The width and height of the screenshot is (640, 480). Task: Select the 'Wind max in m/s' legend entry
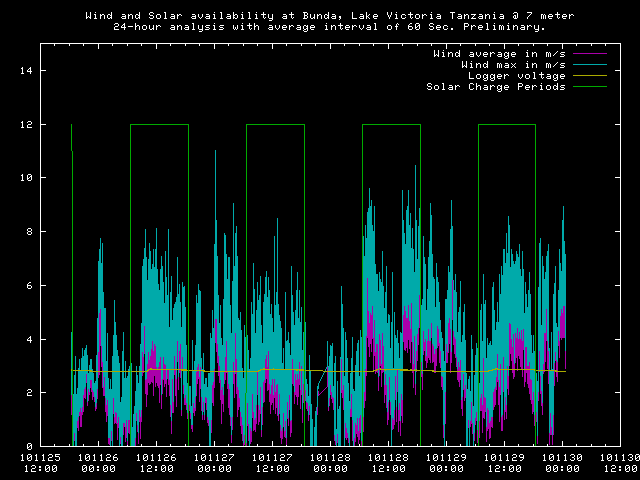click(x=511, y=64)
